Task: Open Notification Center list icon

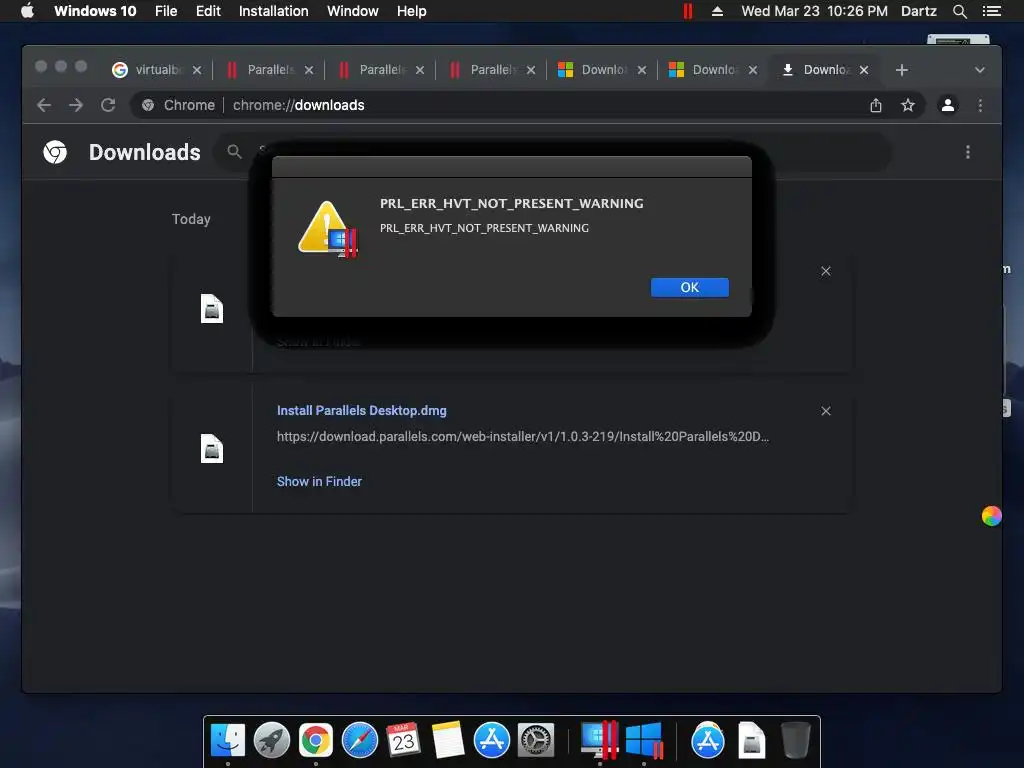Action: (x=991, y=11)
